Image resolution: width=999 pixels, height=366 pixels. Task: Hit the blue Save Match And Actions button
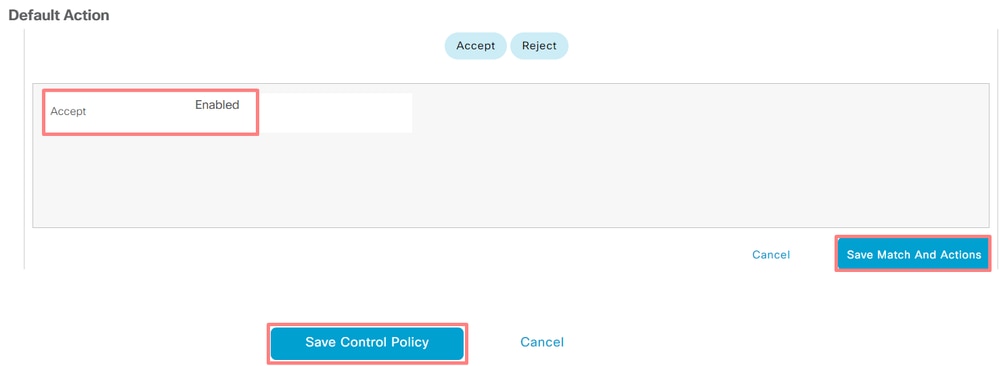click(x=913, y=254)
